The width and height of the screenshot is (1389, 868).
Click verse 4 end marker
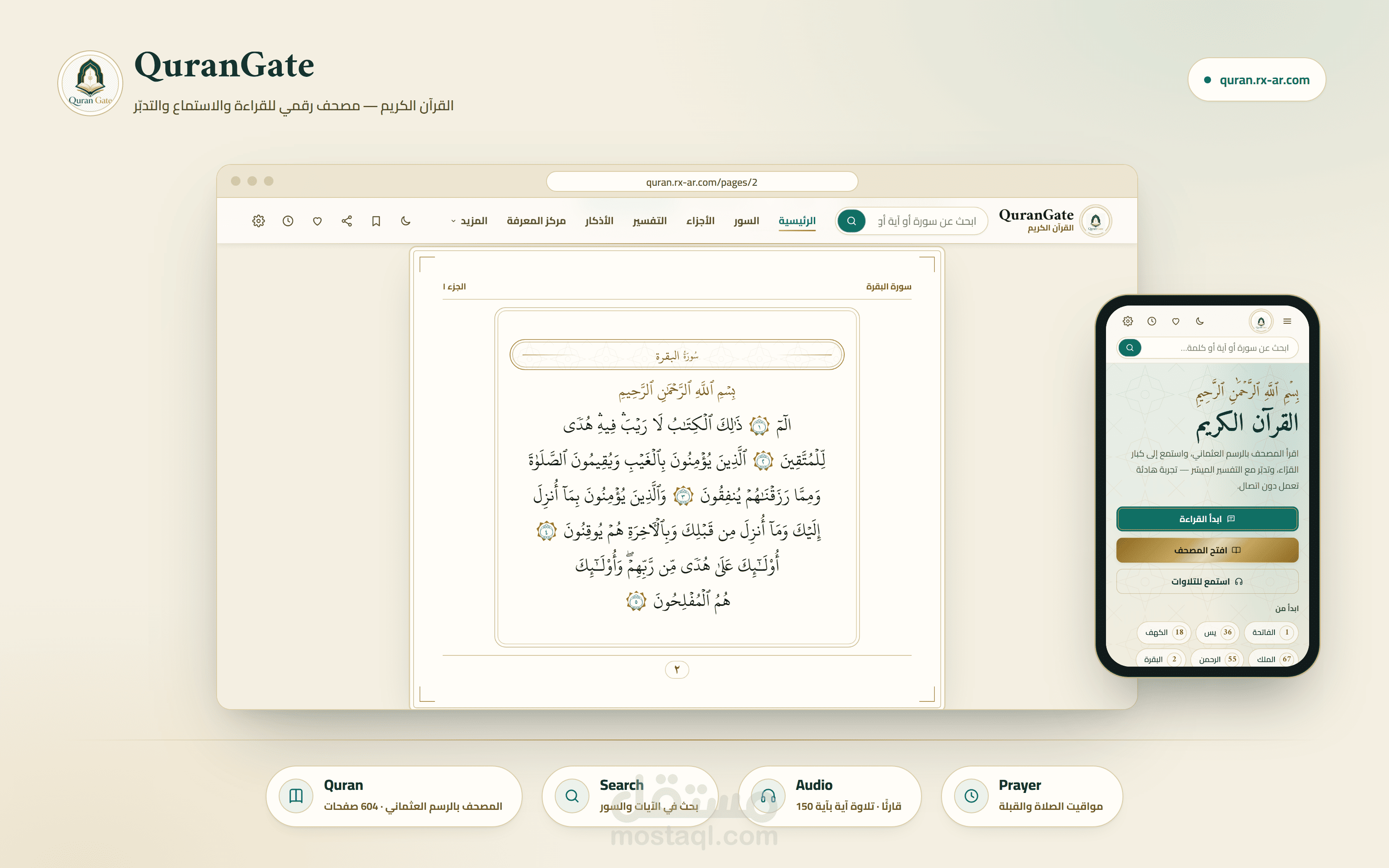[546, 532]
